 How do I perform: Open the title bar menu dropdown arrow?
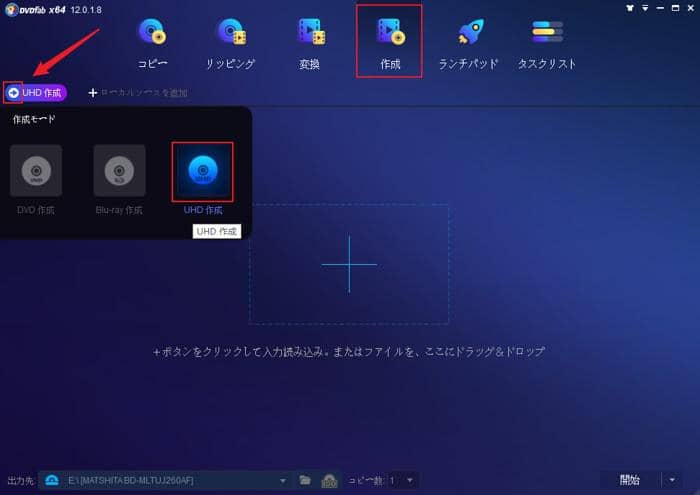645,8
